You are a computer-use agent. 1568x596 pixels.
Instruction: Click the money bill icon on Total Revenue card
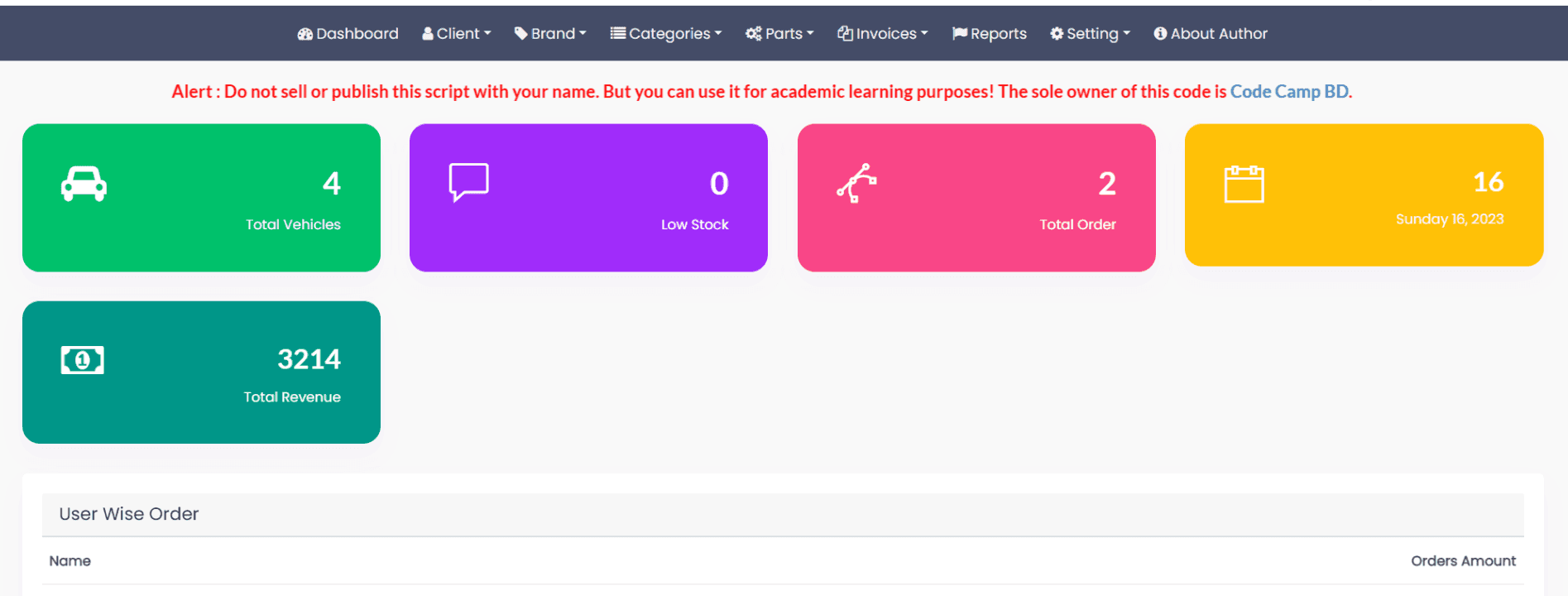[x=83, y=360]
